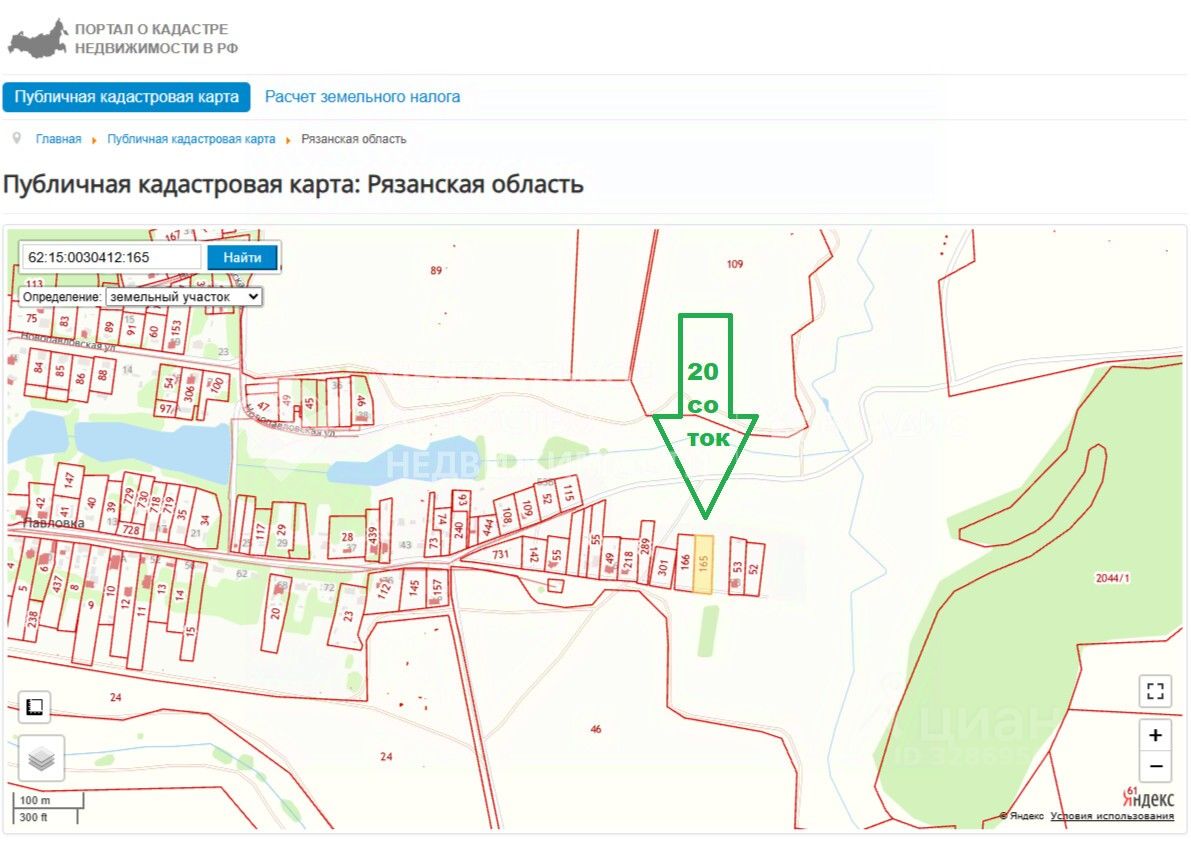Select parcel 115 on the map

[x=568, y=494]
